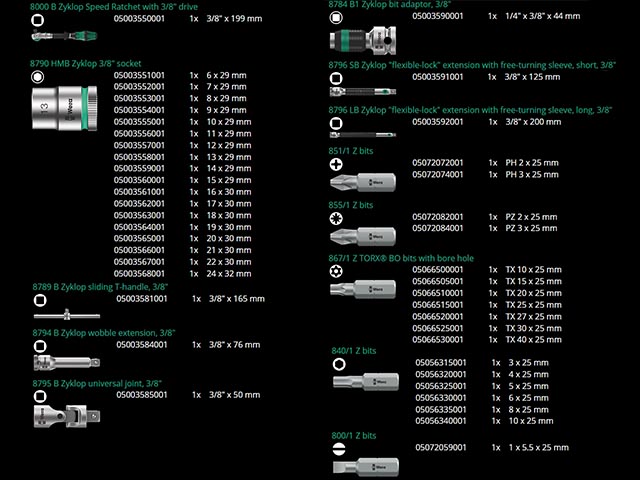Image resolution: width=640 pixels, height=480 pixels.
Task: Click the heading 8794 B Zyklop wobble extension
Action: click(104, 333)
